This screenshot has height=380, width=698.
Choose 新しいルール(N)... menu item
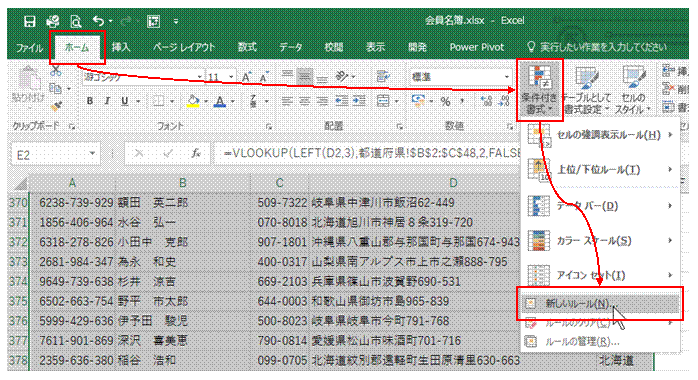[x=600, y=304]
